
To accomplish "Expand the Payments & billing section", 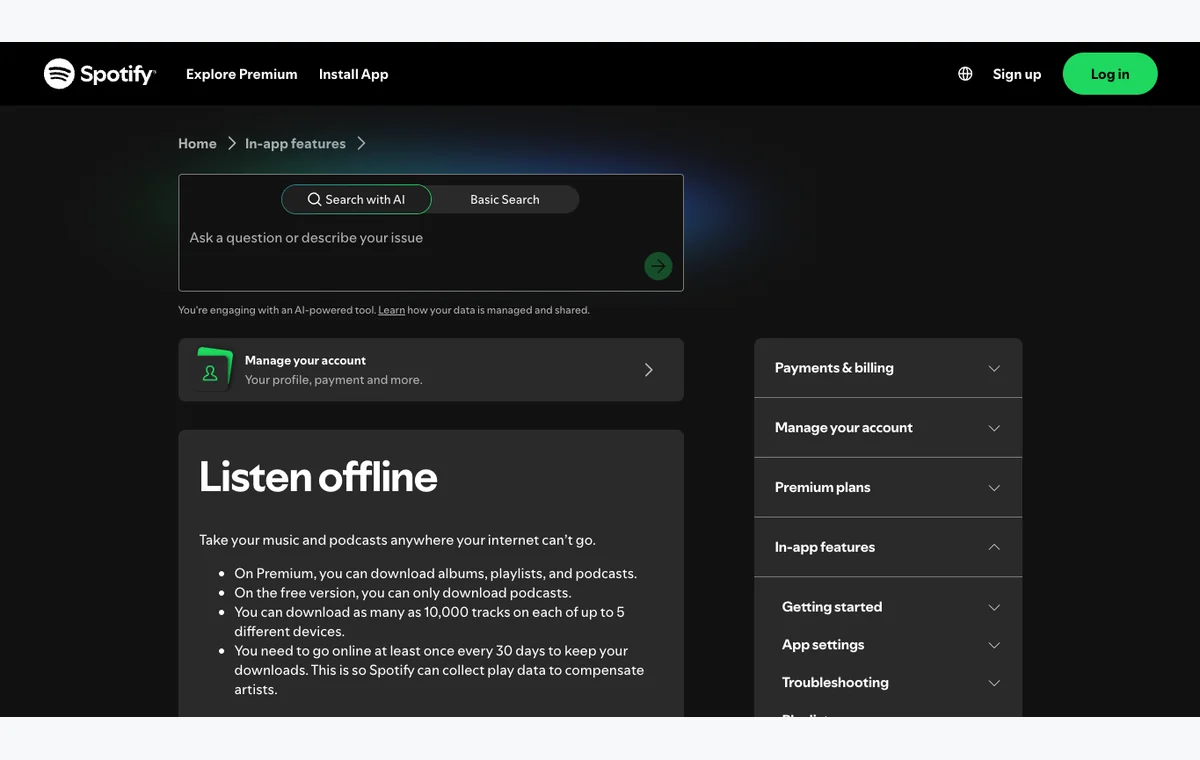I will tap(888, 368).
